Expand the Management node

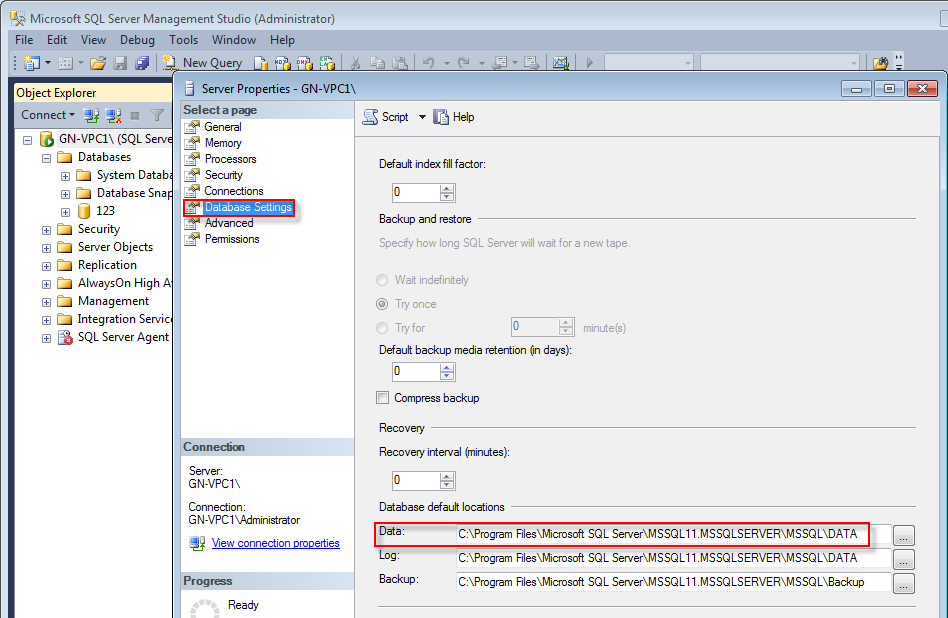coord(47,302)
